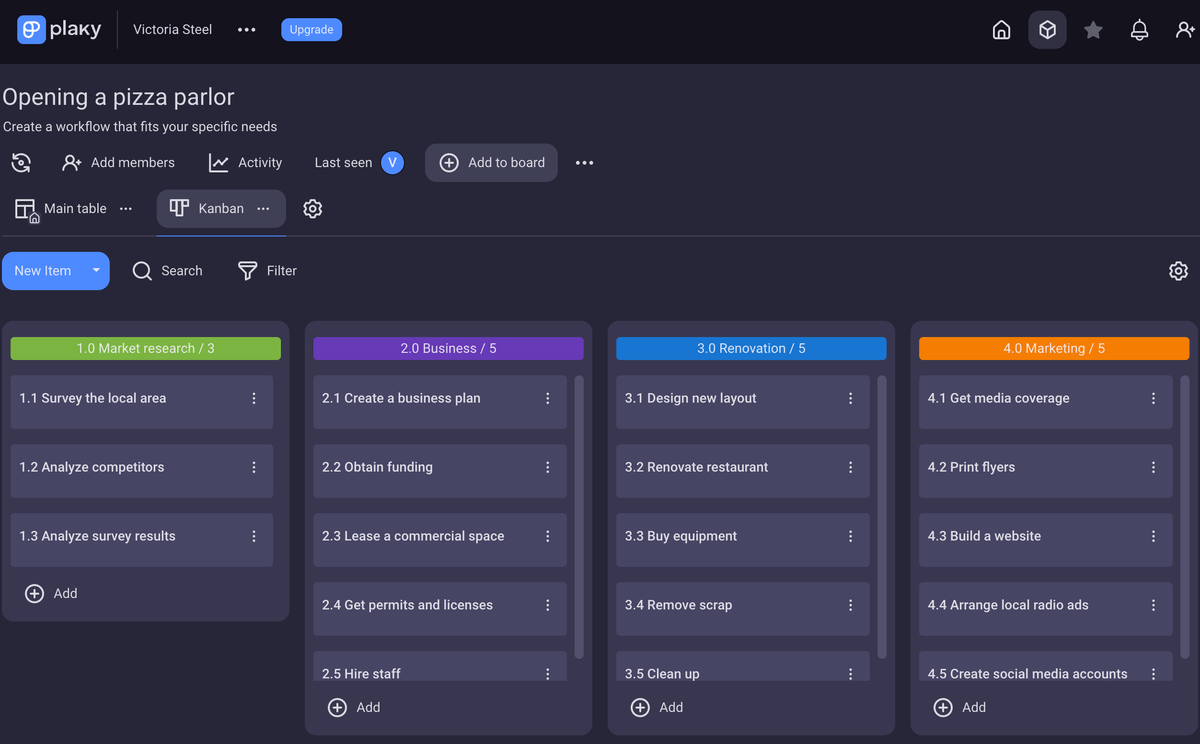The width and height of the screenshot is (1200, 744).
Task: Click the invite user icon top right
Action: coord(1185,30)
